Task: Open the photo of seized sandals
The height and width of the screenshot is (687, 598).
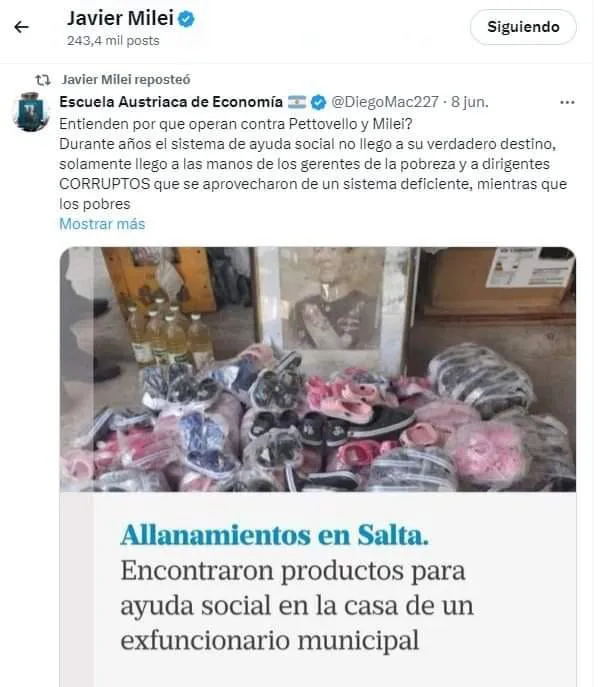Action: (318, 369)
